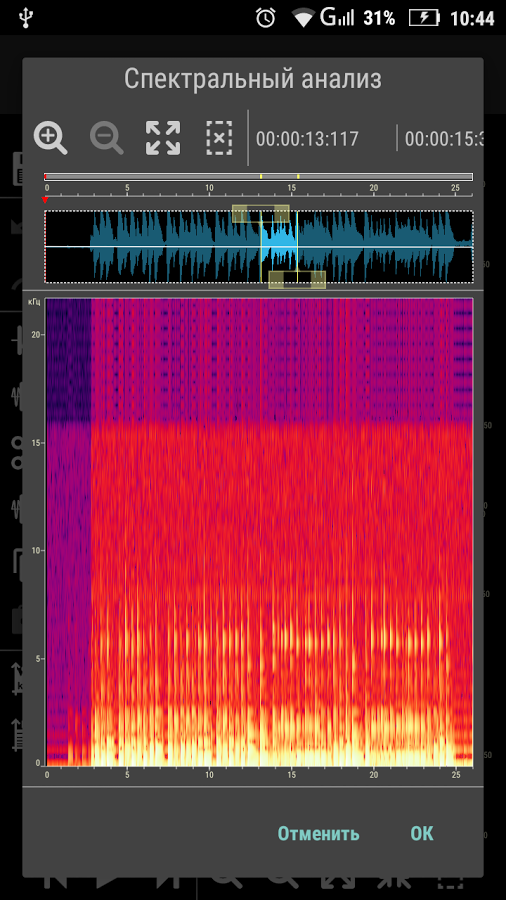The width and height of the screenshot is (506, 900).
Task: Tap the USB connection status icon
Action: tap(26, 18)
